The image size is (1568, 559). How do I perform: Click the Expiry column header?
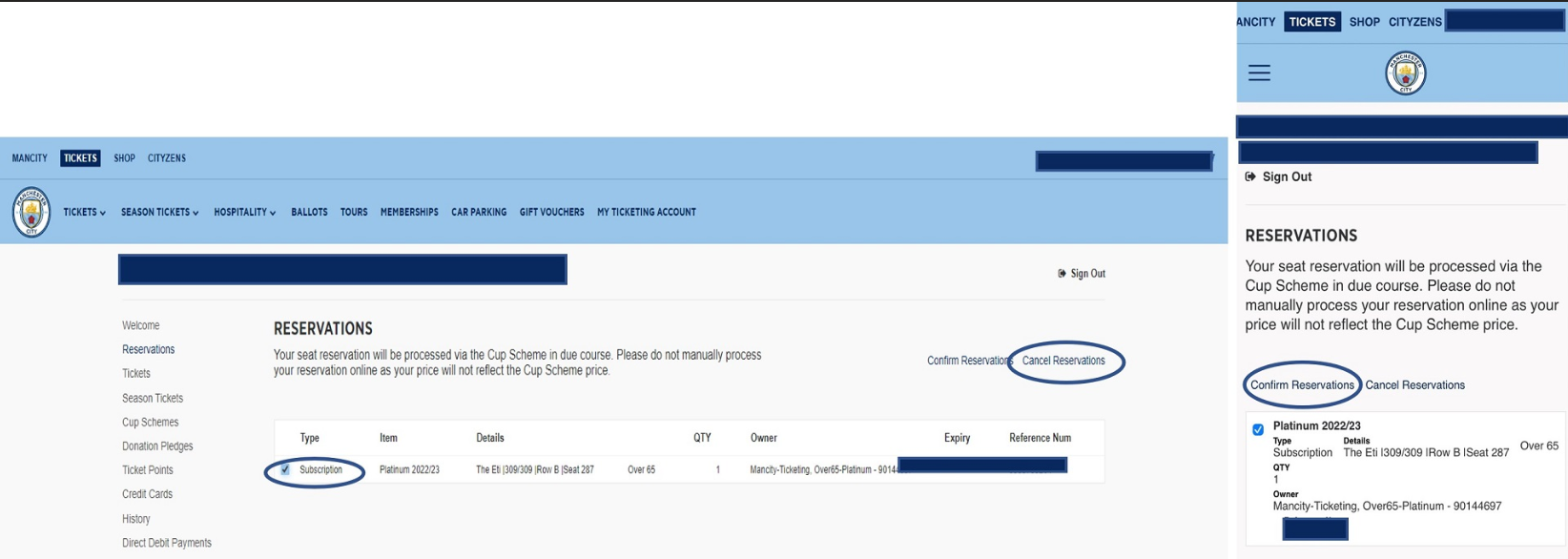click(x=958, y=438)
